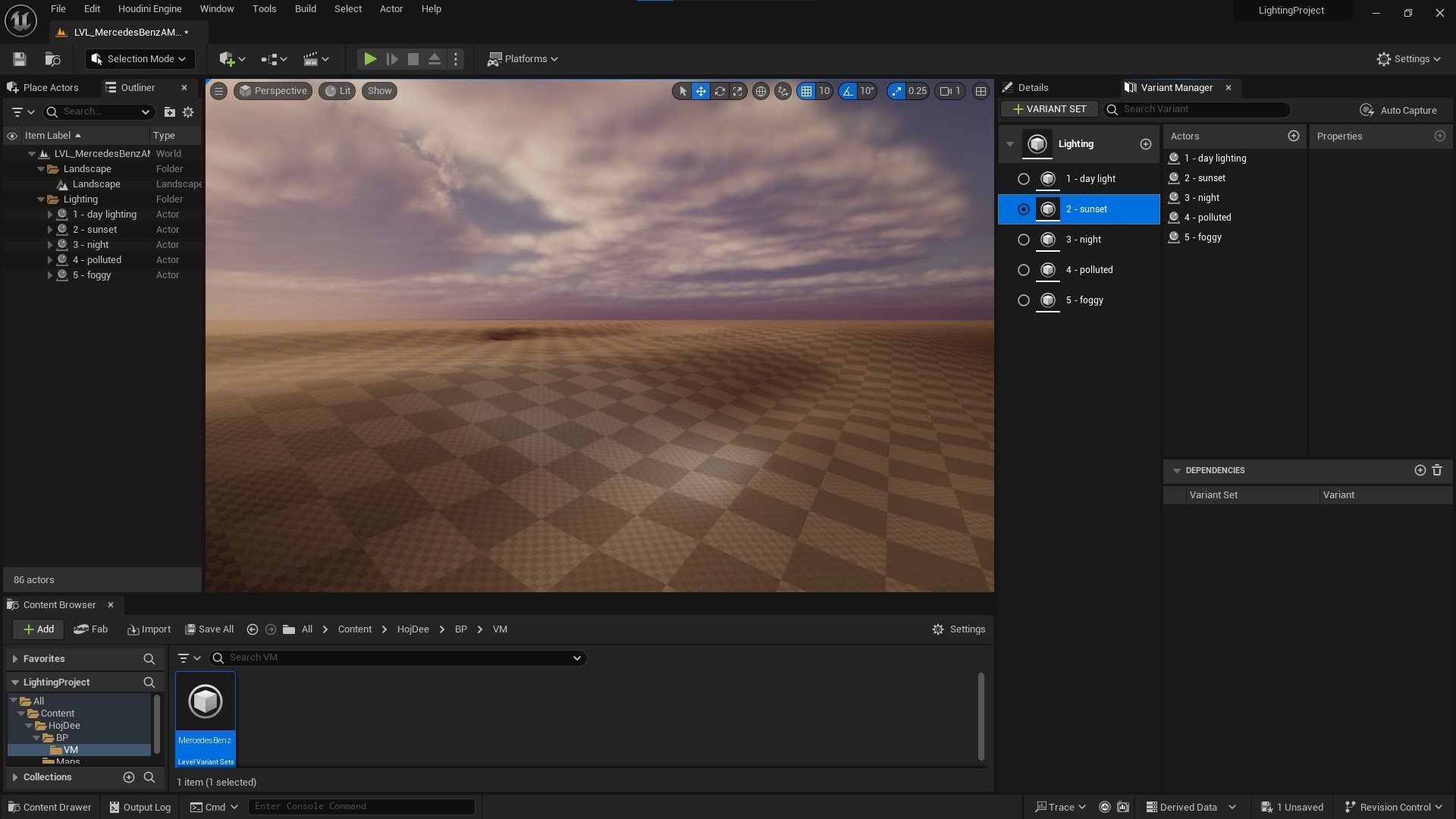Open the Selection Mode dropdown

(139, 59)
